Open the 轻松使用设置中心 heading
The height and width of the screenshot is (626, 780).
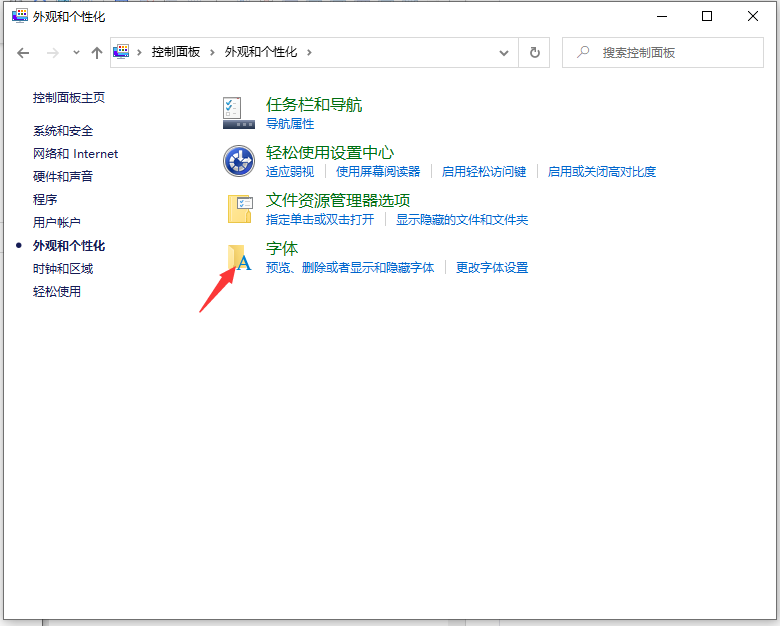[330, 152]
